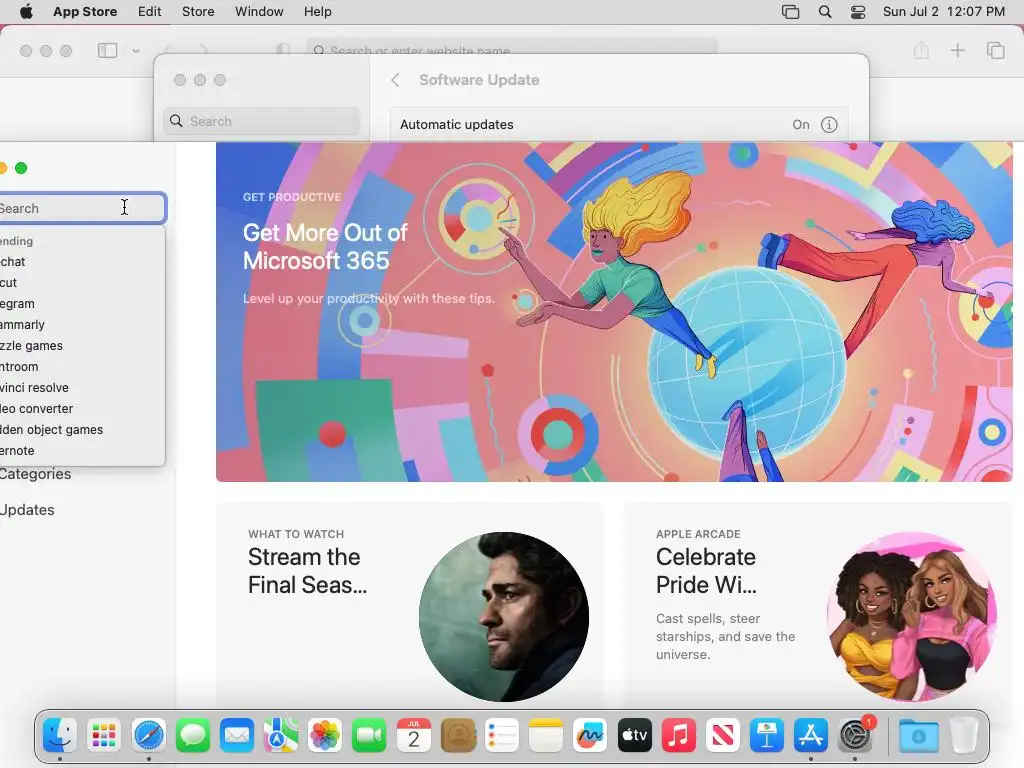Open Spotlight search in menu bar
Viewport: 1024px width, 768px height.
coord(825,12)
